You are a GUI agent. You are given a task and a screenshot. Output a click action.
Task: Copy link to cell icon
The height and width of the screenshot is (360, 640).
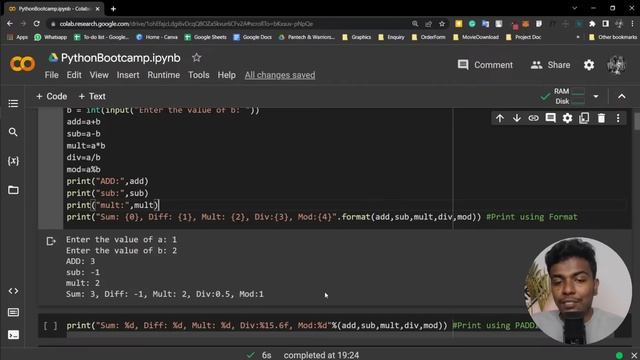[x=533, y=118]
